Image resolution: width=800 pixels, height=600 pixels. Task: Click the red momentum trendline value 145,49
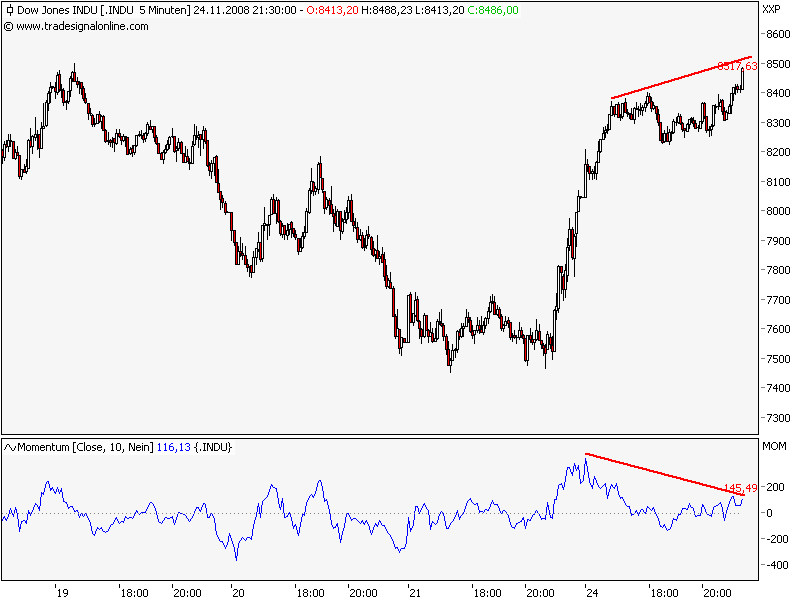(740, 488)
